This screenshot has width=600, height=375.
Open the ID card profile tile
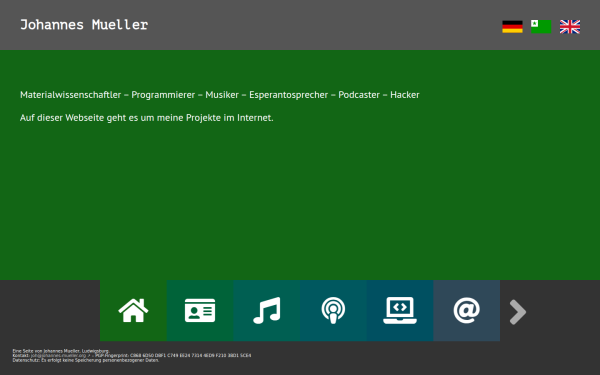coord(200,310)
